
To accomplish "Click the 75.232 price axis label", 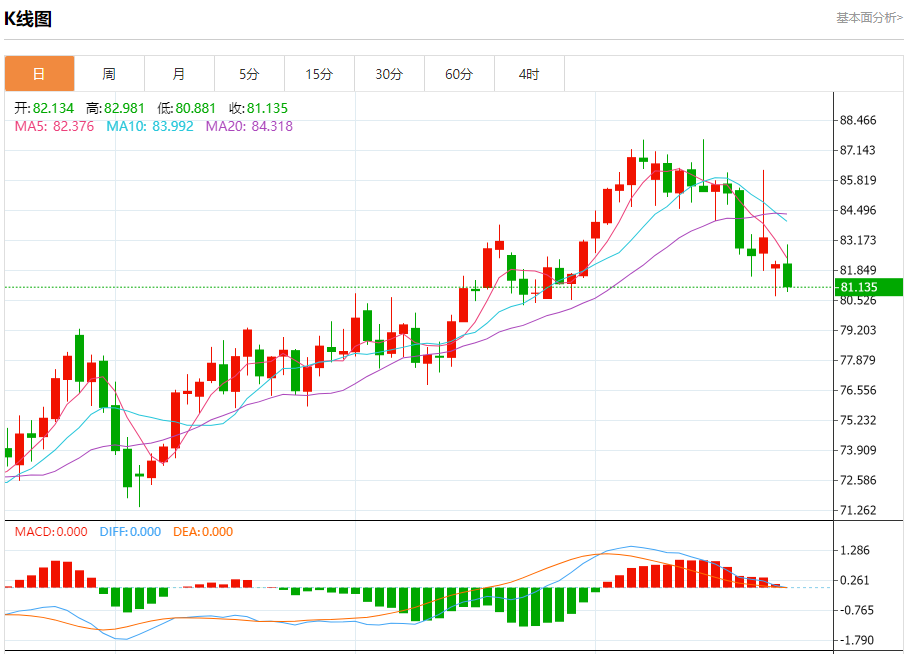I will (x=857, y=420).
